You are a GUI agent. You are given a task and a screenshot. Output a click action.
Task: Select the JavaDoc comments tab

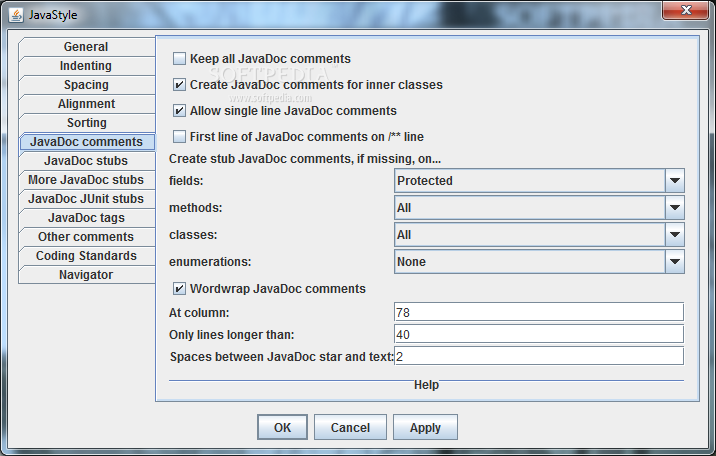pos(86,142)
